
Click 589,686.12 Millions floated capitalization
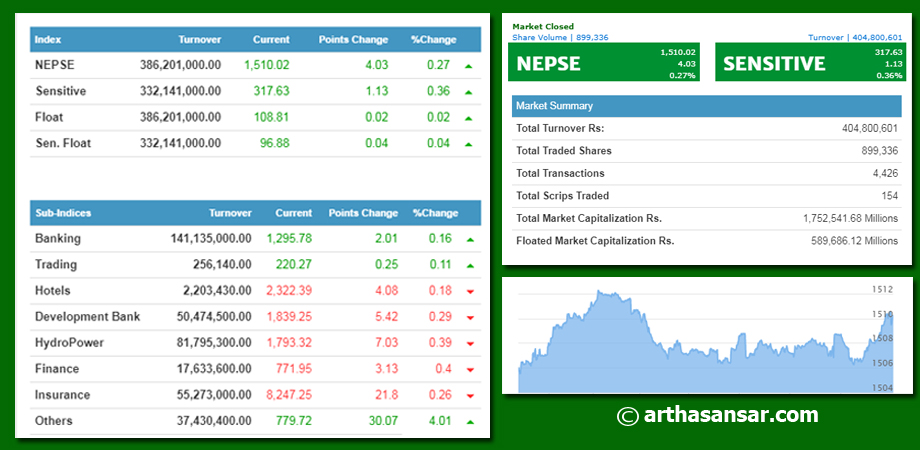tap(854, 241)
